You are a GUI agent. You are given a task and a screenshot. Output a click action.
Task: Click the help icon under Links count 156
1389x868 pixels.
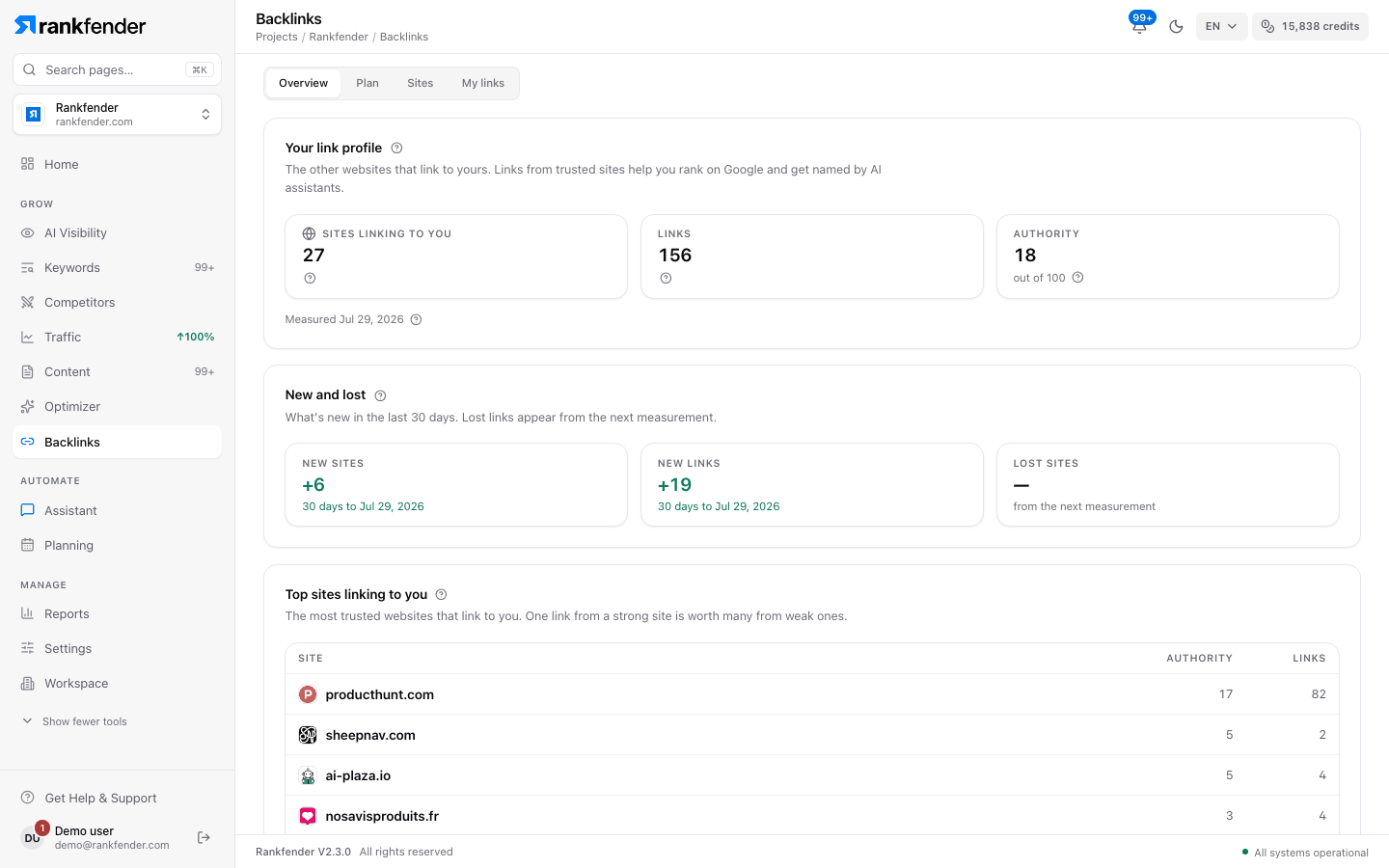point(666,278)
